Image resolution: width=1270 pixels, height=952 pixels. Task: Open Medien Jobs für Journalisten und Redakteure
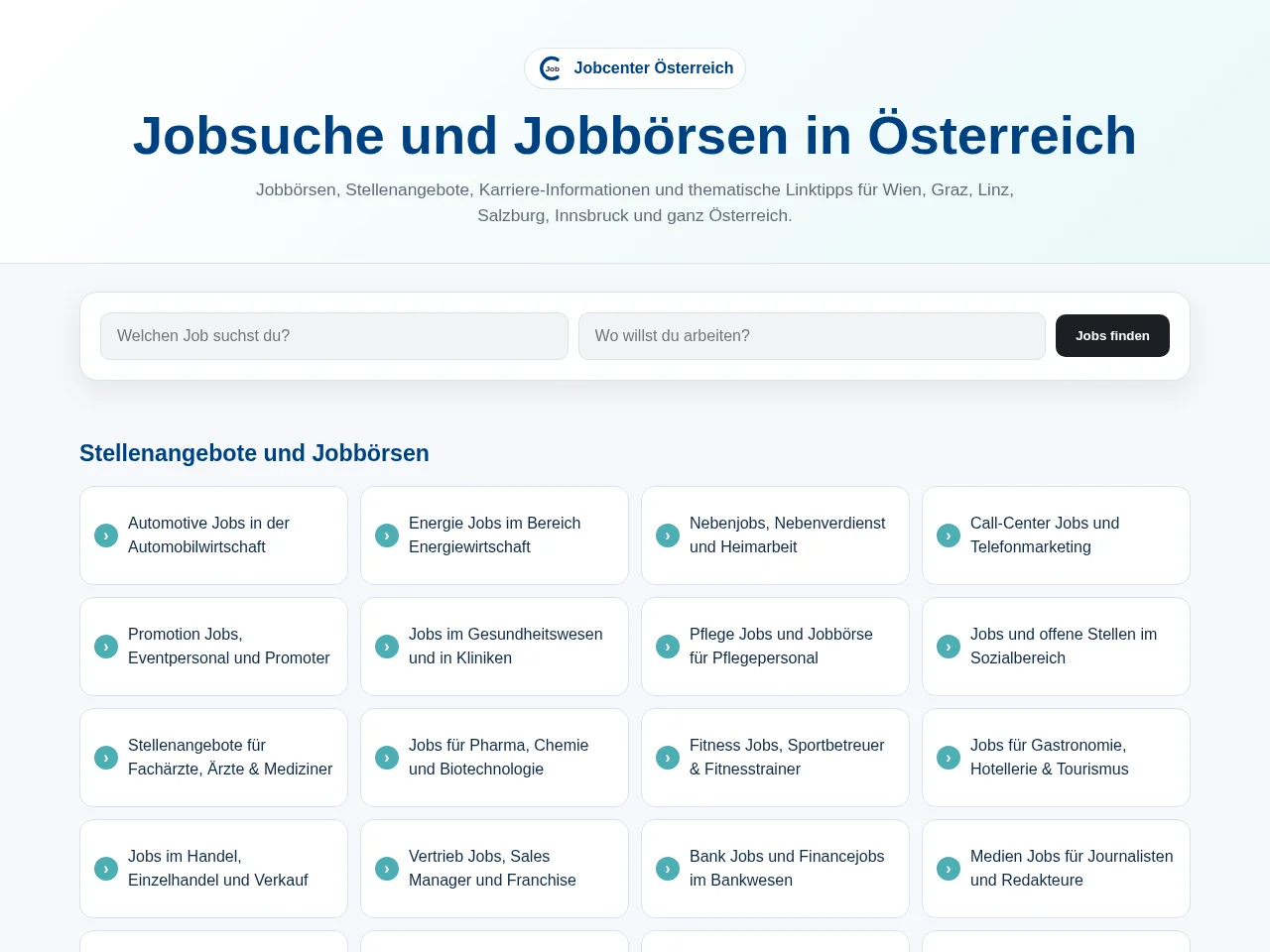pyautogui.click(x=1056, y=869)
